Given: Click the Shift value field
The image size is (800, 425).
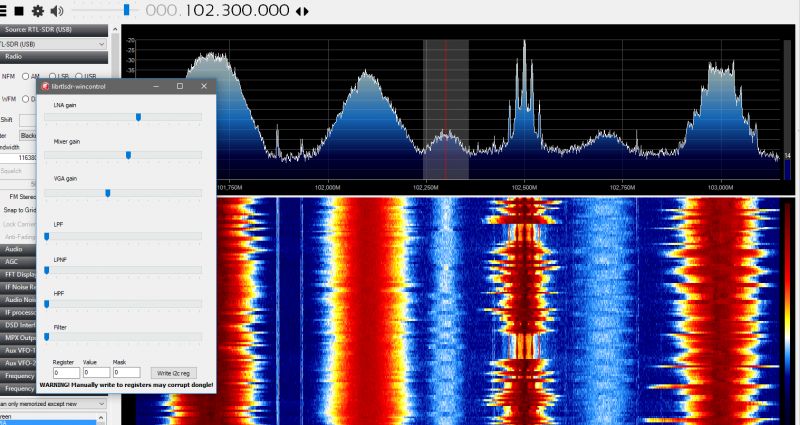Looking at the screenshot, I should point(28,120).
